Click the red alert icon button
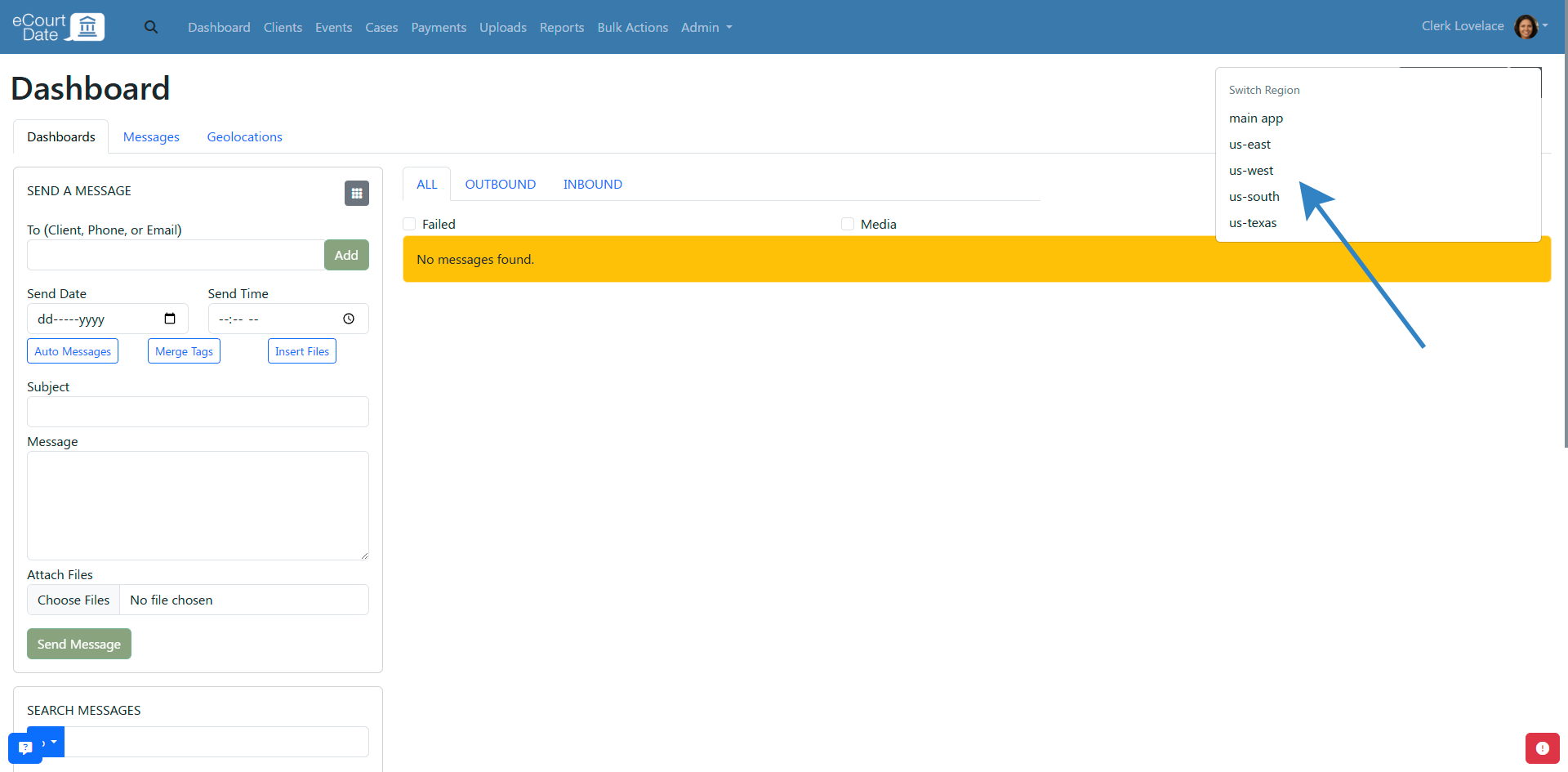 tap(1542, 747)
